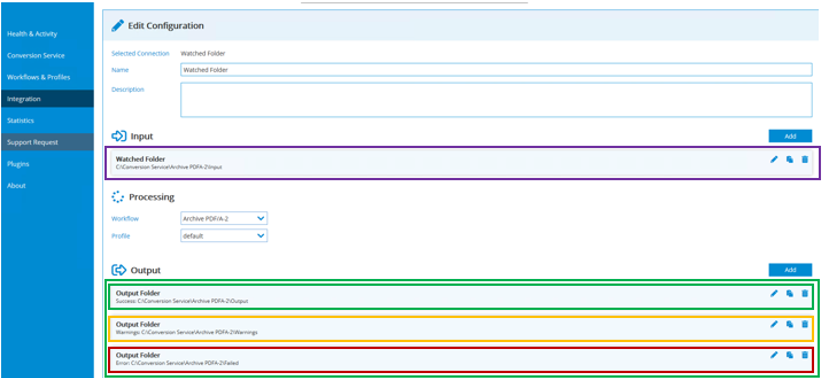
Task: Edit the Watched Folder input entry
Action: [774, 160]
